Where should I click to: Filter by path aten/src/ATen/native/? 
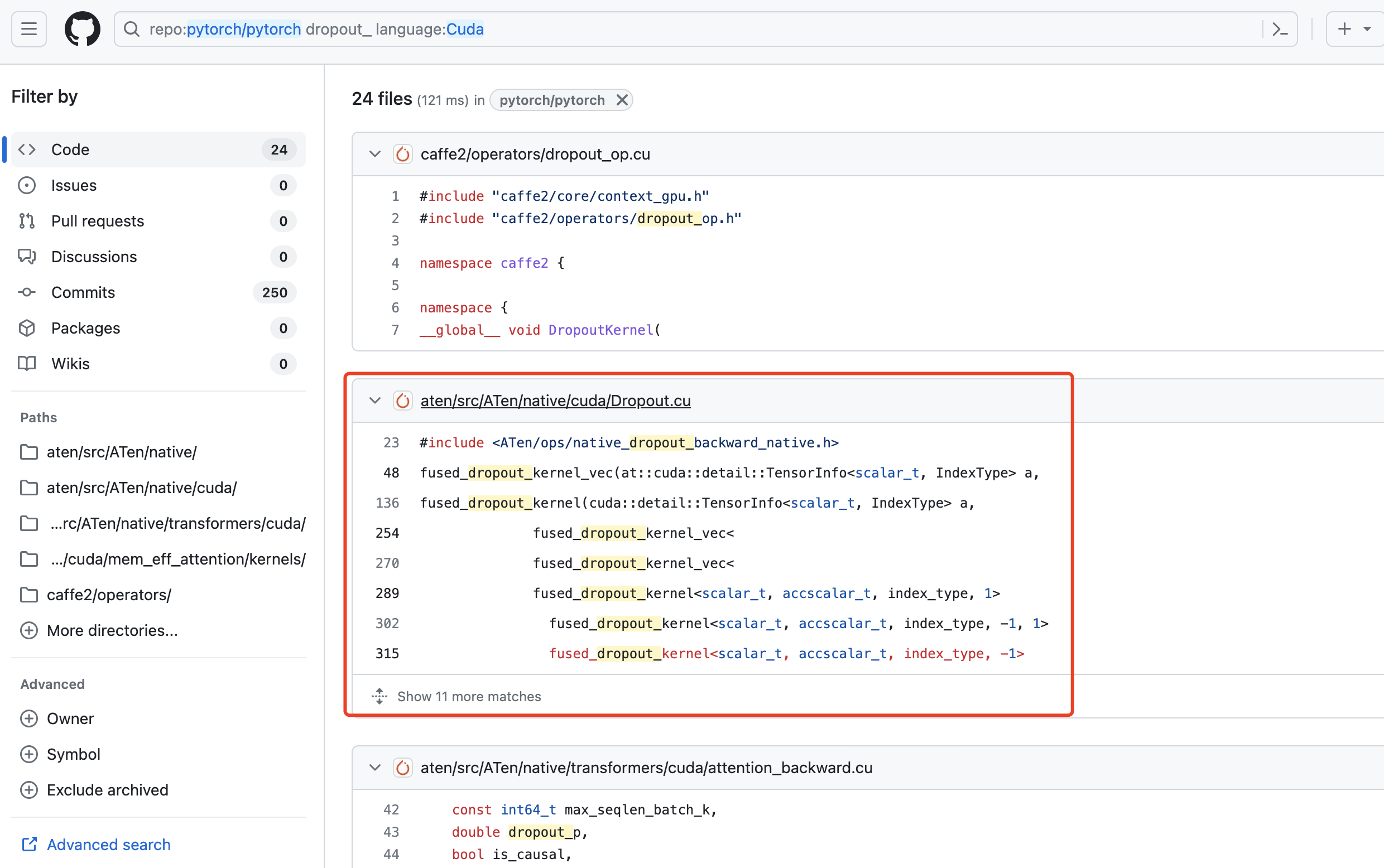tap(121, 452)
